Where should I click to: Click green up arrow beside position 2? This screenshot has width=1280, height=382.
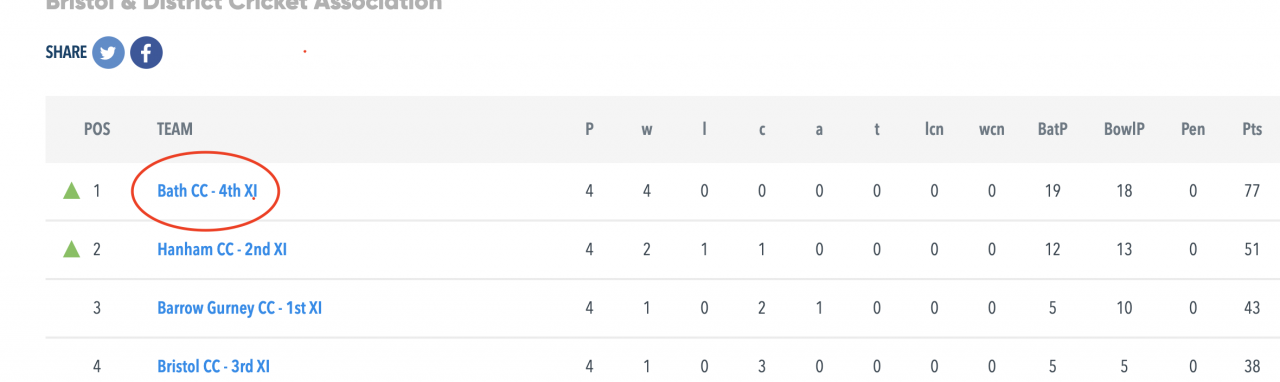[x=71, y=250]
